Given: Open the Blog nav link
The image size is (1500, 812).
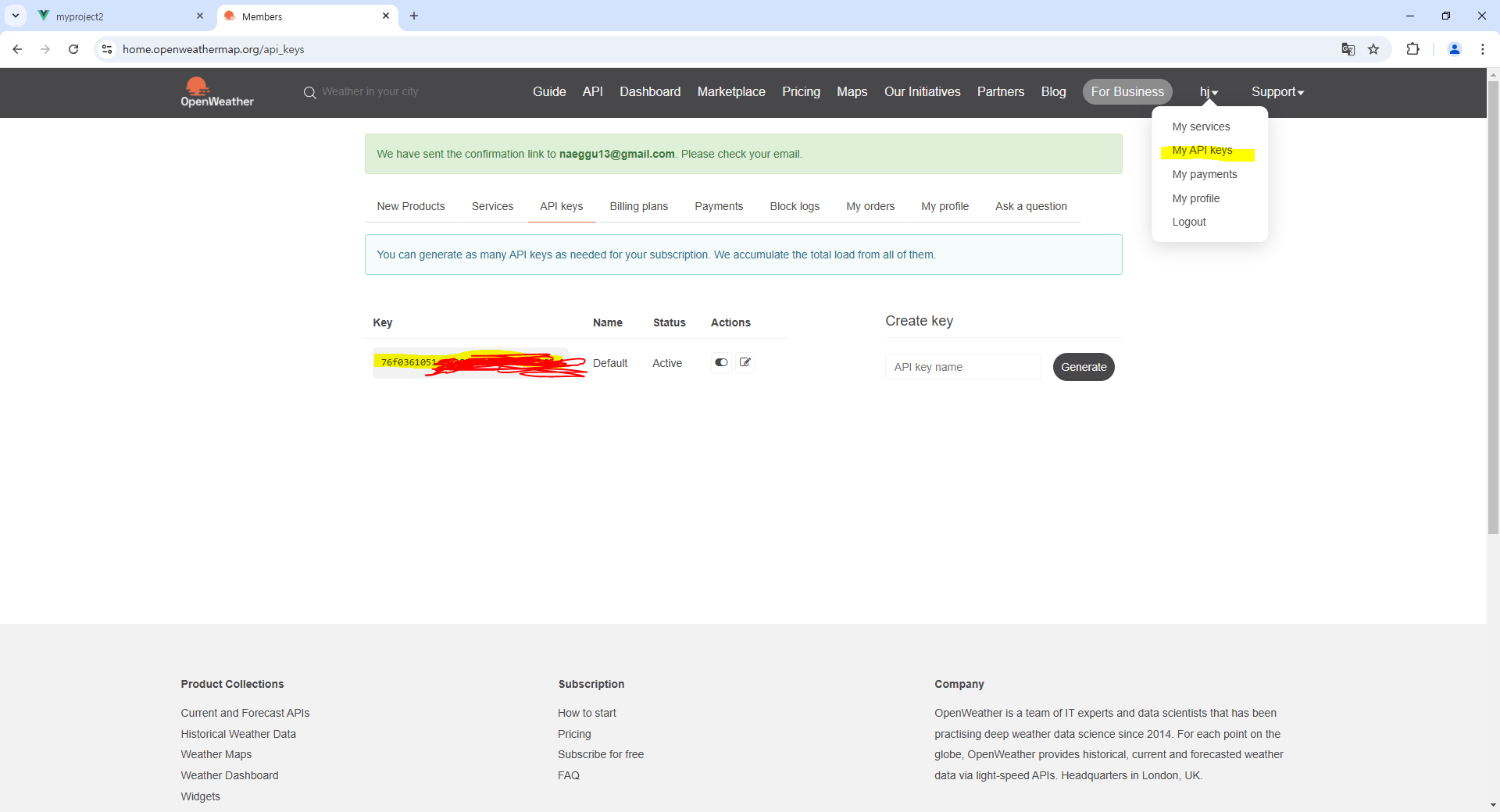Looking at the screenshot, I should pos(1053,92).
